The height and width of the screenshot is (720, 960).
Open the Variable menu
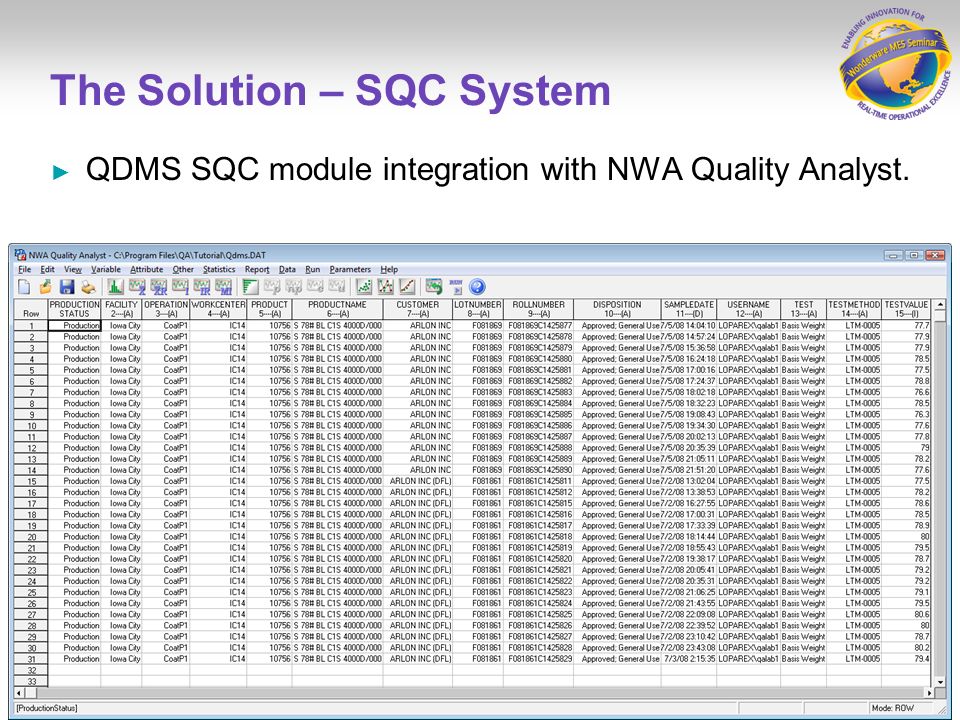[106, 269]
